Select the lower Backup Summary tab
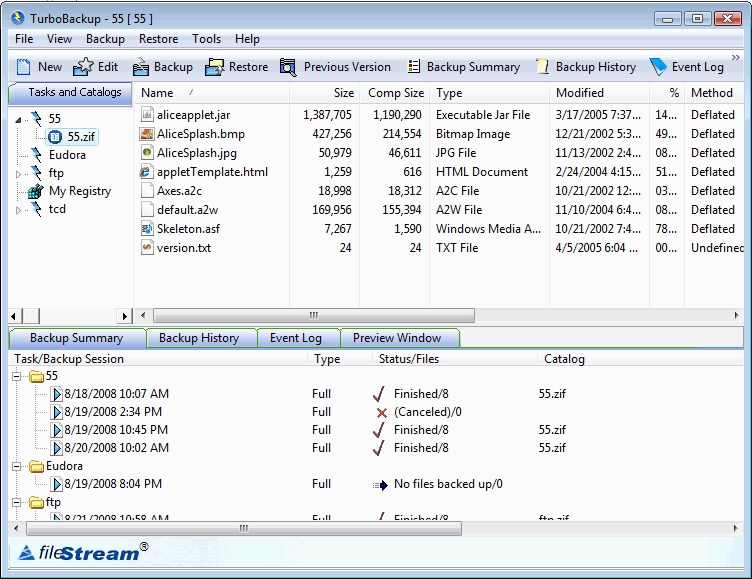The height and width of the screenshot is (579, 752). [76, 338]
